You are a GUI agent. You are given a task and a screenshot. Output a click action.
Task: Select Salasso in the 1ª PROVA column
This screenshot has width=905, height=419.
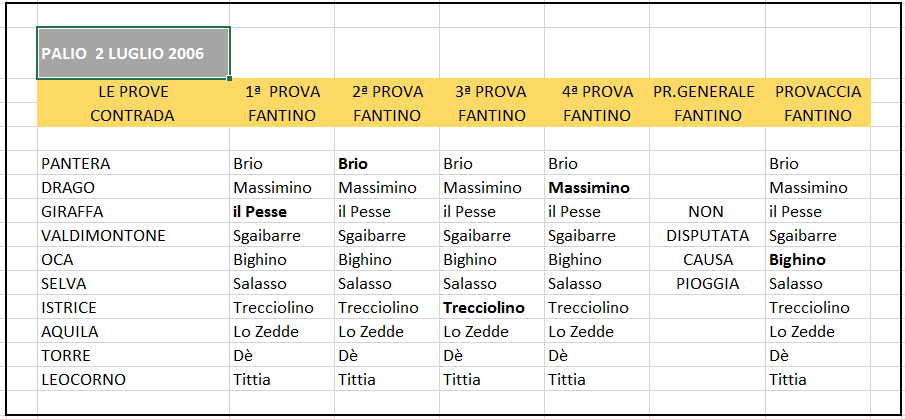[282, 284]
